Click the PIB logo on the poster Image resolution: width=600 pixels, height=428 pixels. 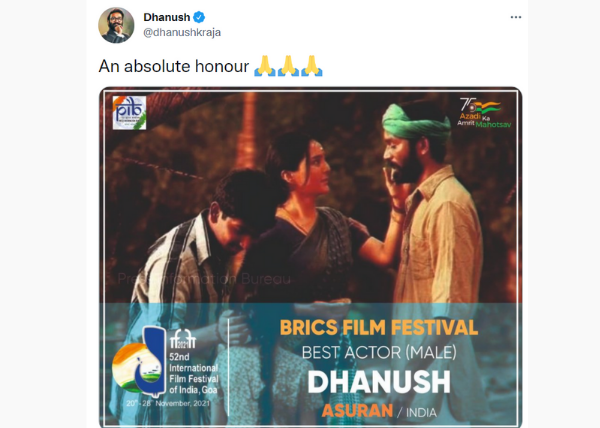tap(129, 113)
